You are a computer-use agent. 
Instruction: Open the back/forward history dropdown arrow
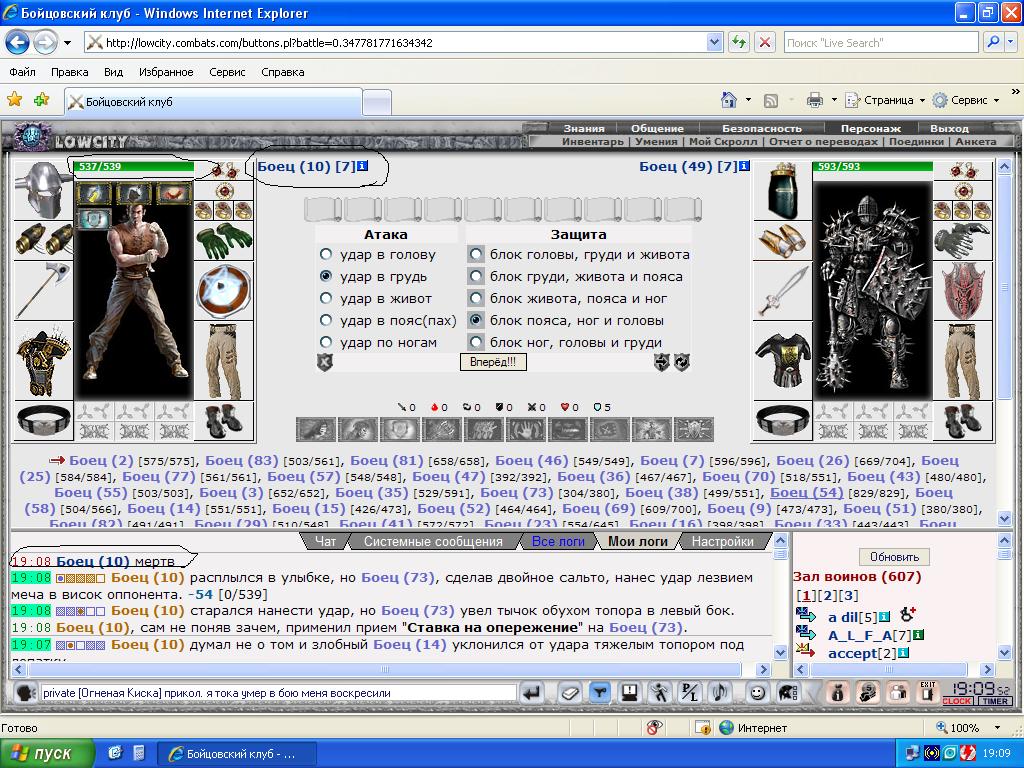(67, 43)
